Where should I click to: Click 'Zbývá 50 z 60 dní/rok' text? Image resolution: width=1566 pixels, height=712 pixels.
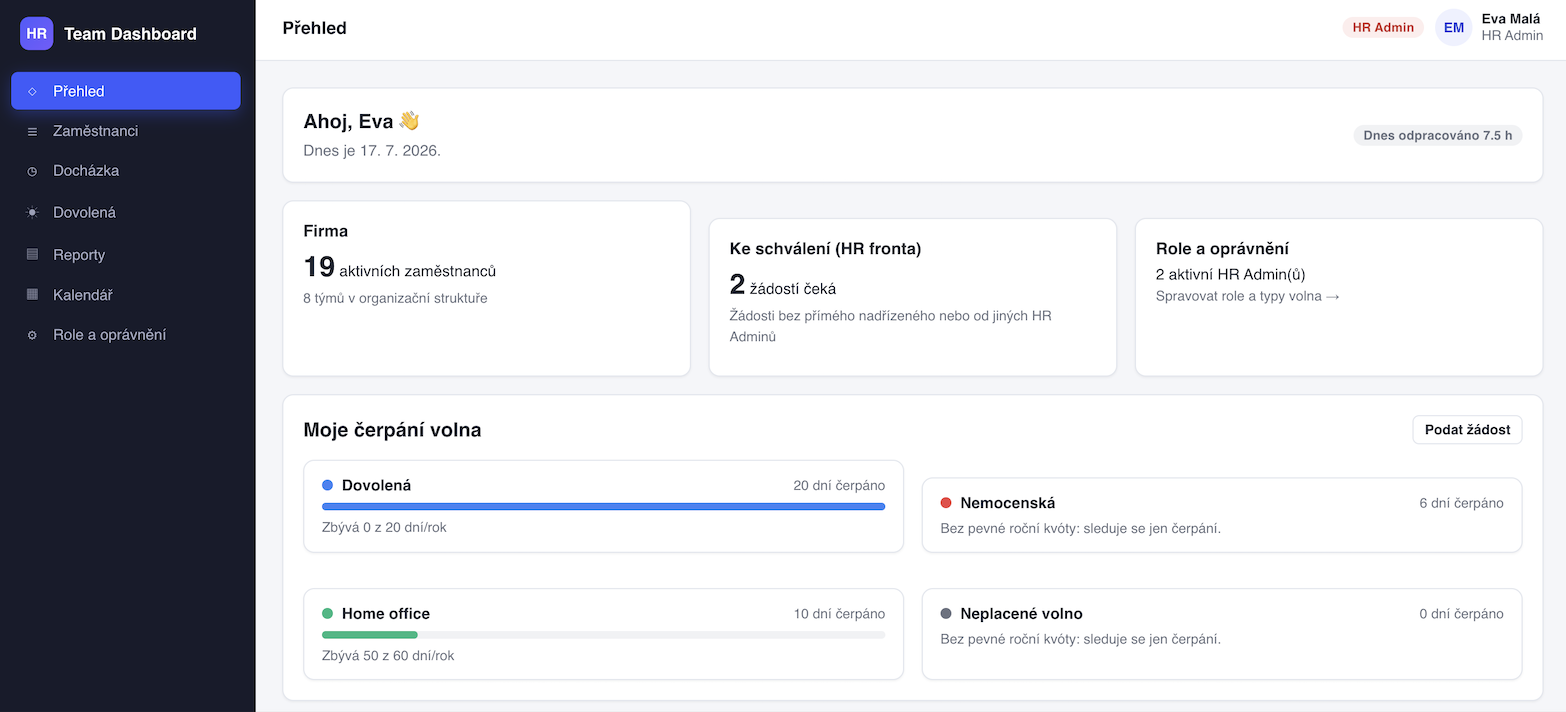point(388,656)
